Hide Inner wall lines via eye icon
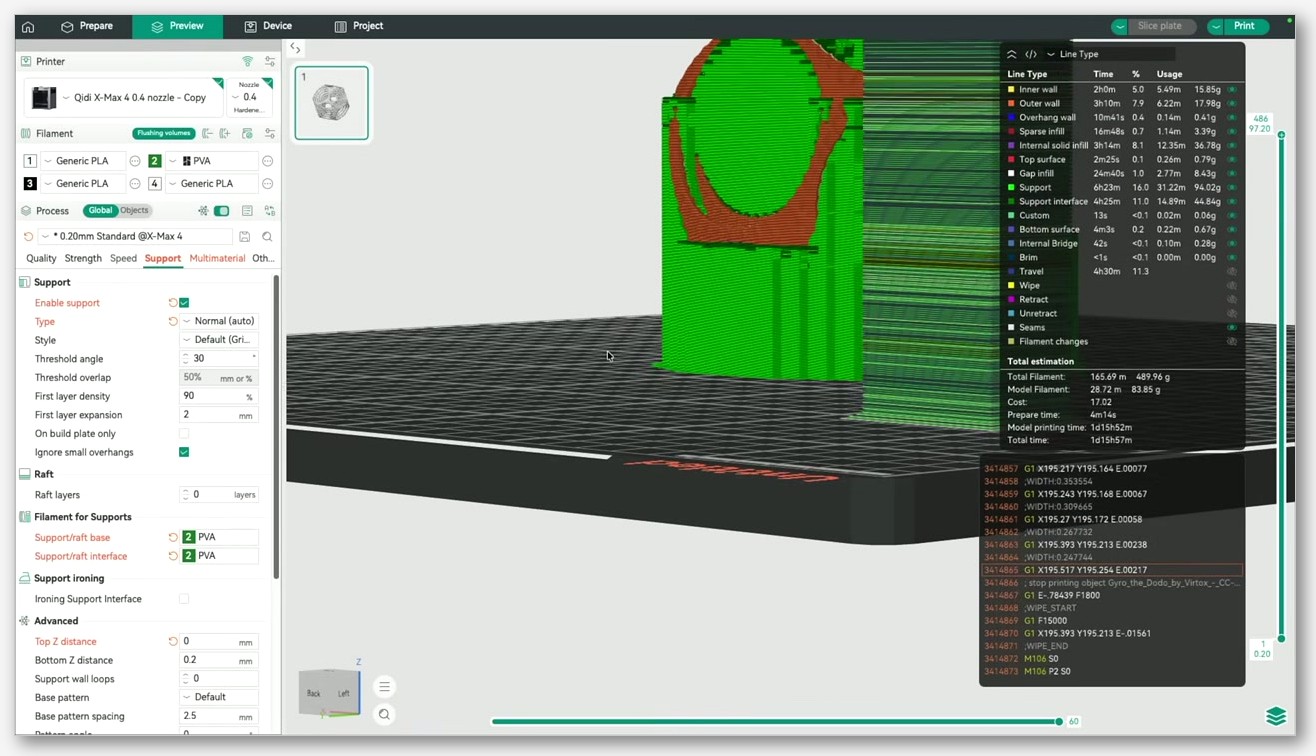The width and height of the screenshot is (1316, 756). coord(1232,90)
